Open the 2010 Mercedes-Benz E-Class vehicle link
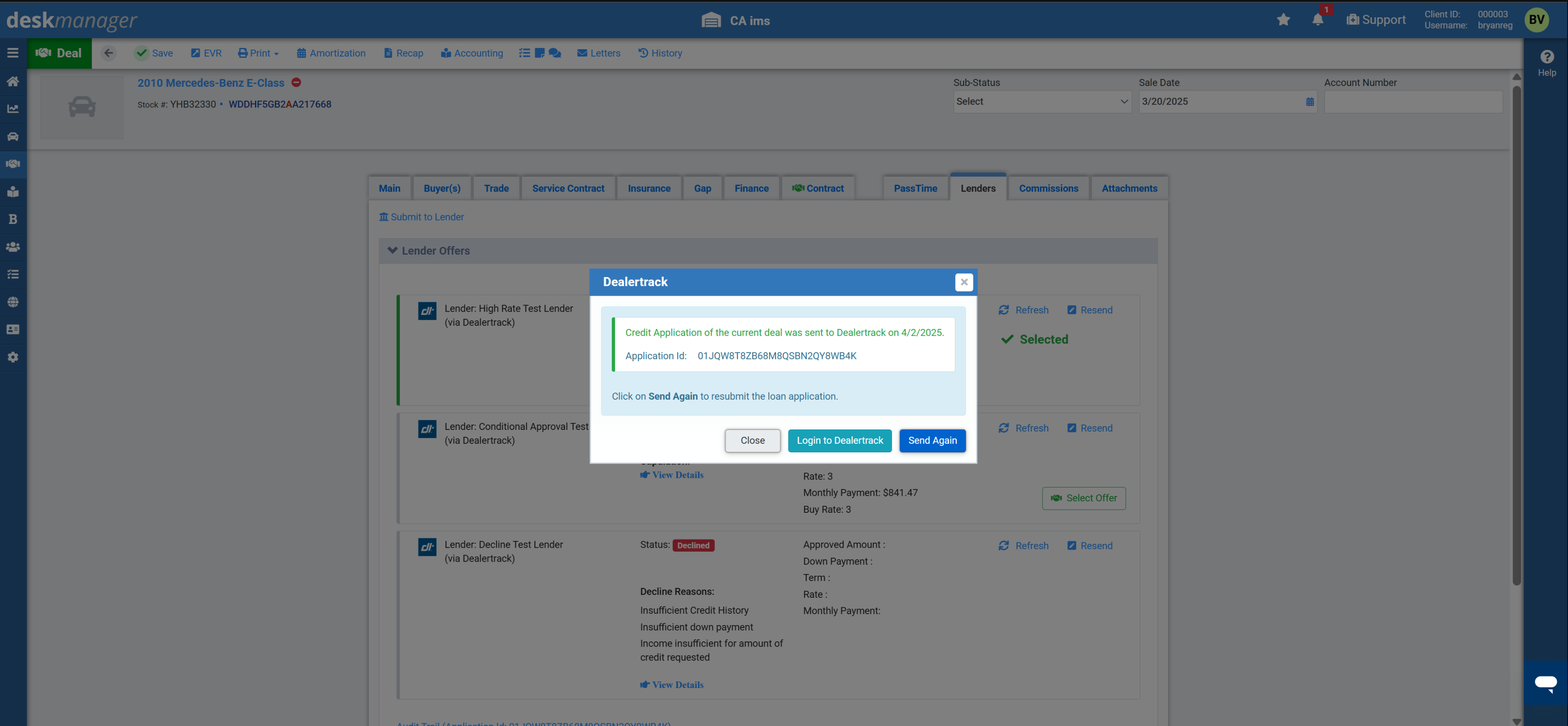This screenshot has width=1568, height=726. coord(211,83)
